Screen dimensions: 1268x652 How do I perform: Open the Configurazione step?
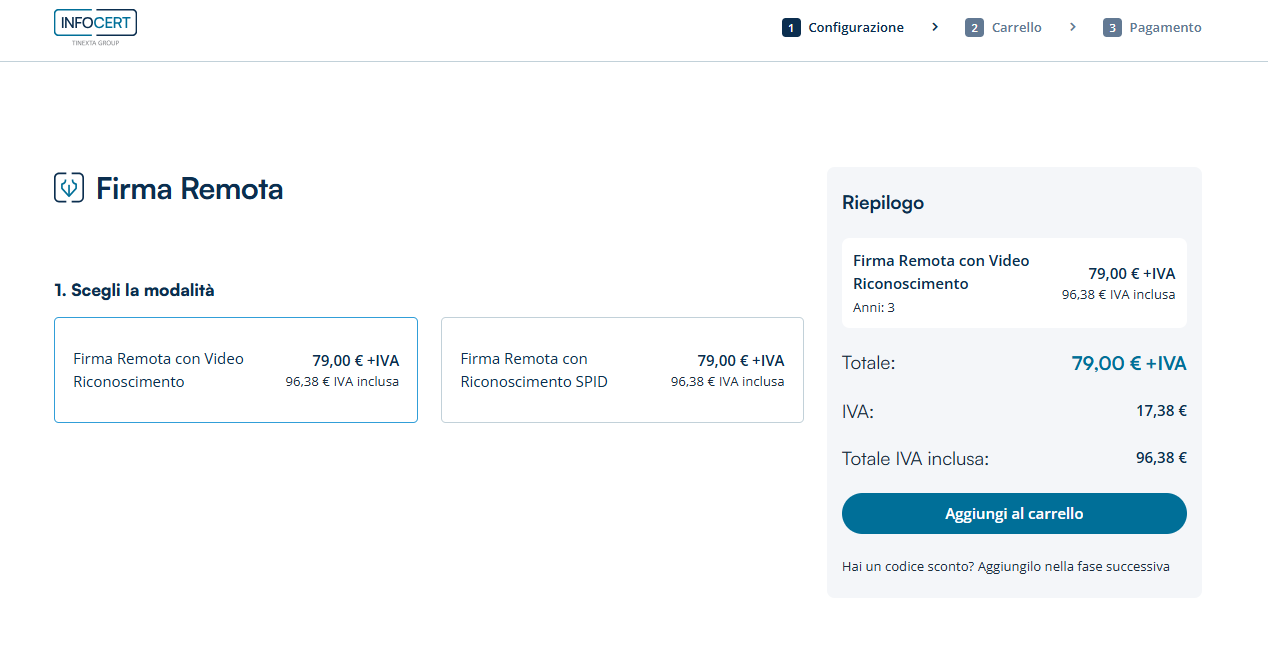[855, 28]
